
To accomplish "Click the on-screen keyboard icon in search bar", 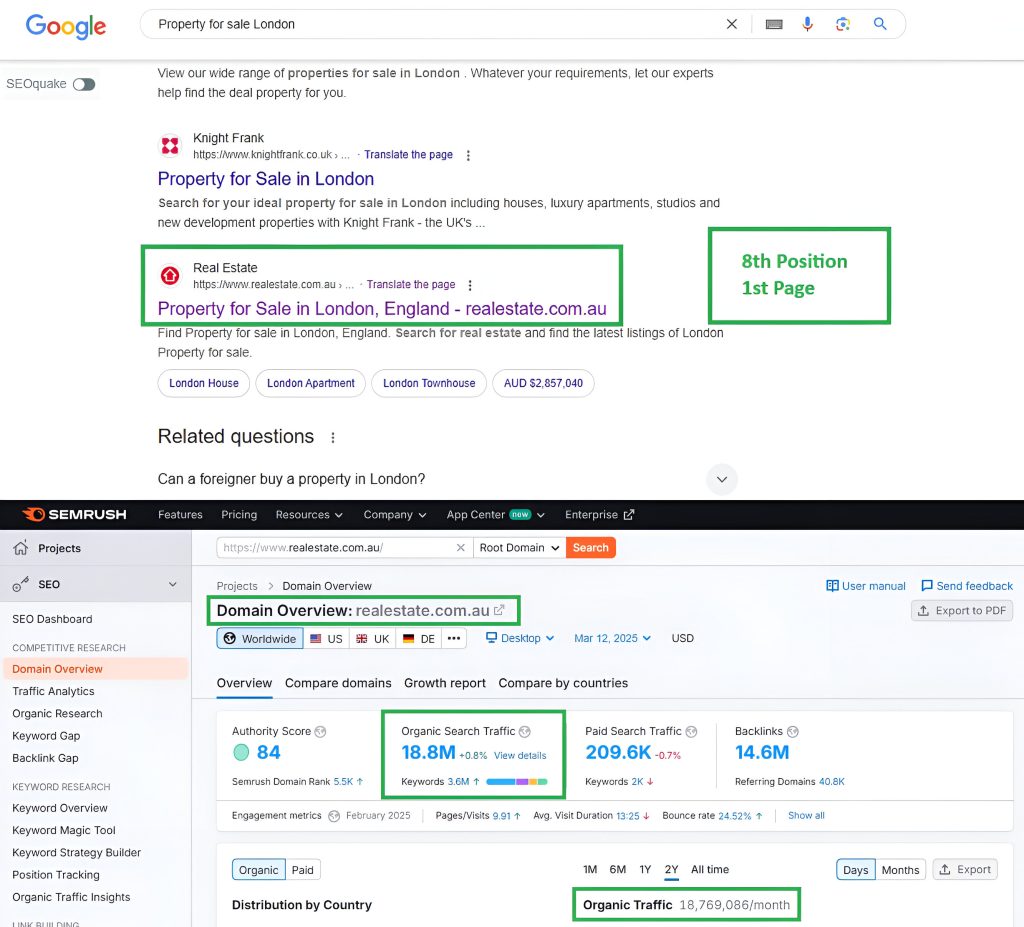I will point(773,24).
